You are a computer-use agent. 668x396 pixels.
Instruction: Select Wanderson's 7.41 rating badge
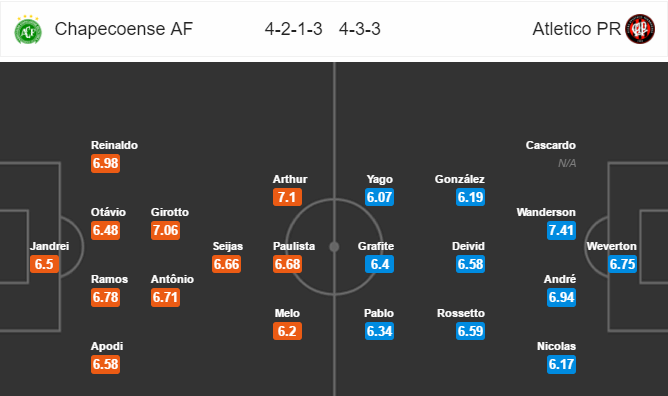point(561,230)
